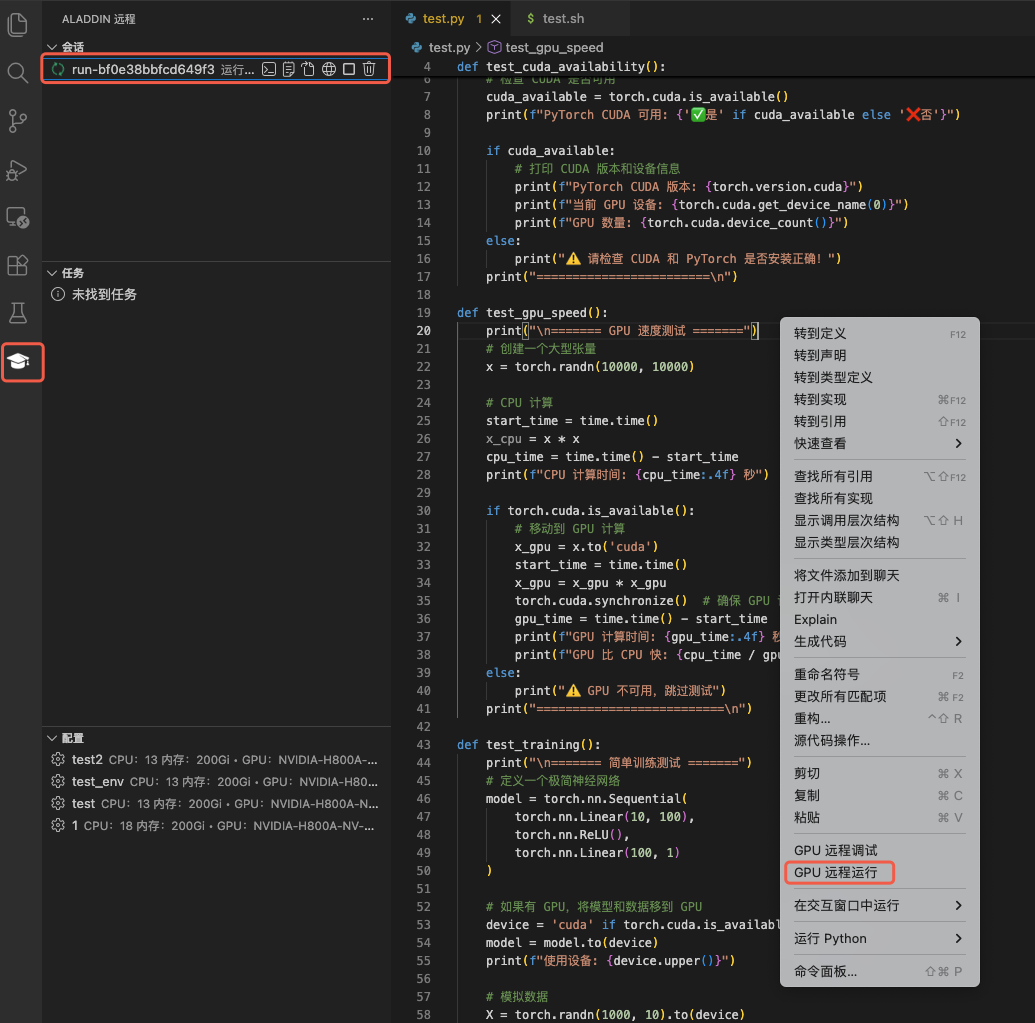Open terminal for the running session
Screen dimensions: 1035x1023
(269, 69)
